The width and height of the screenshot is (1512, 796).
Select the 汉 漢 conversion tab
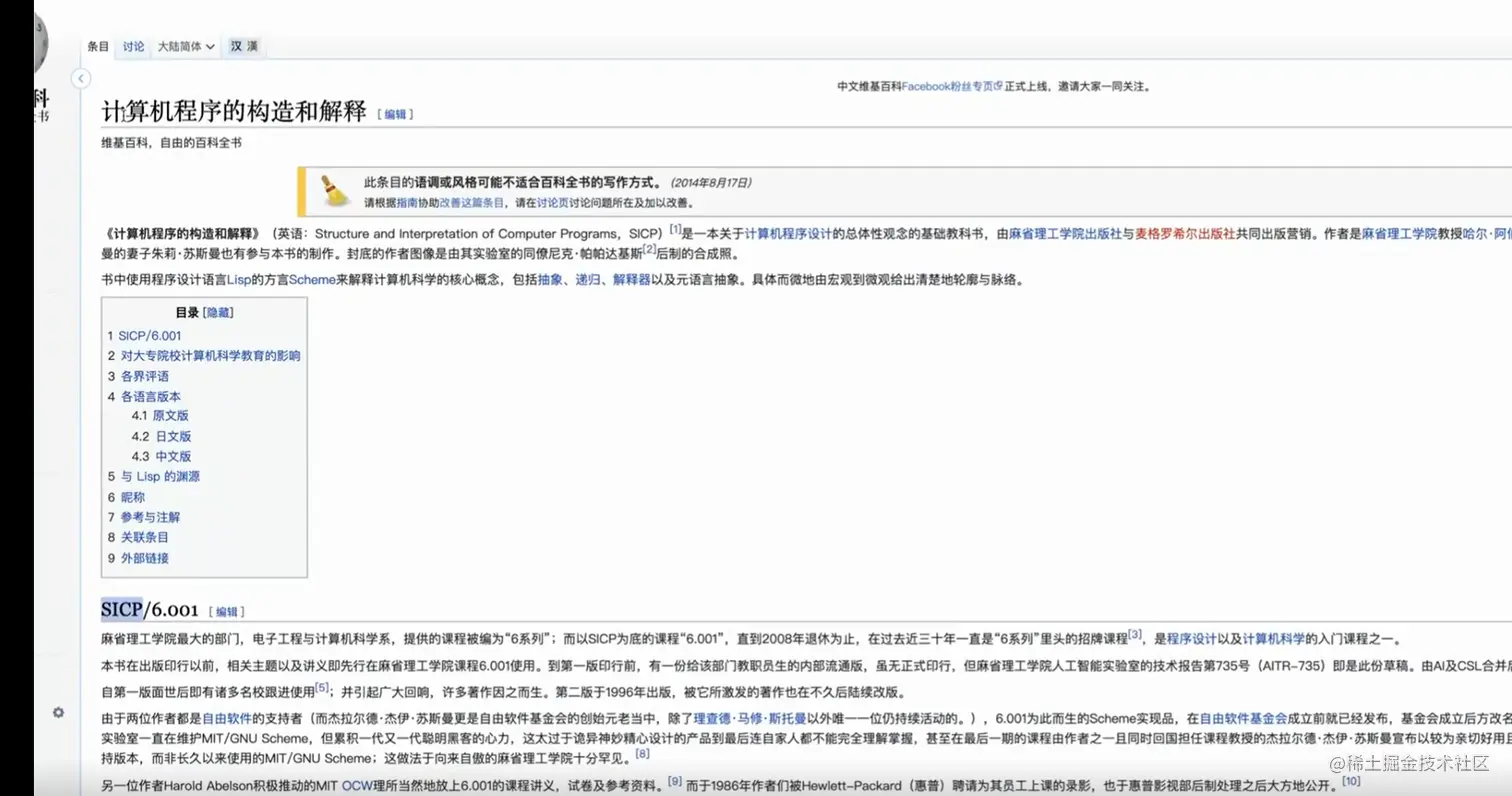[244, 47]
